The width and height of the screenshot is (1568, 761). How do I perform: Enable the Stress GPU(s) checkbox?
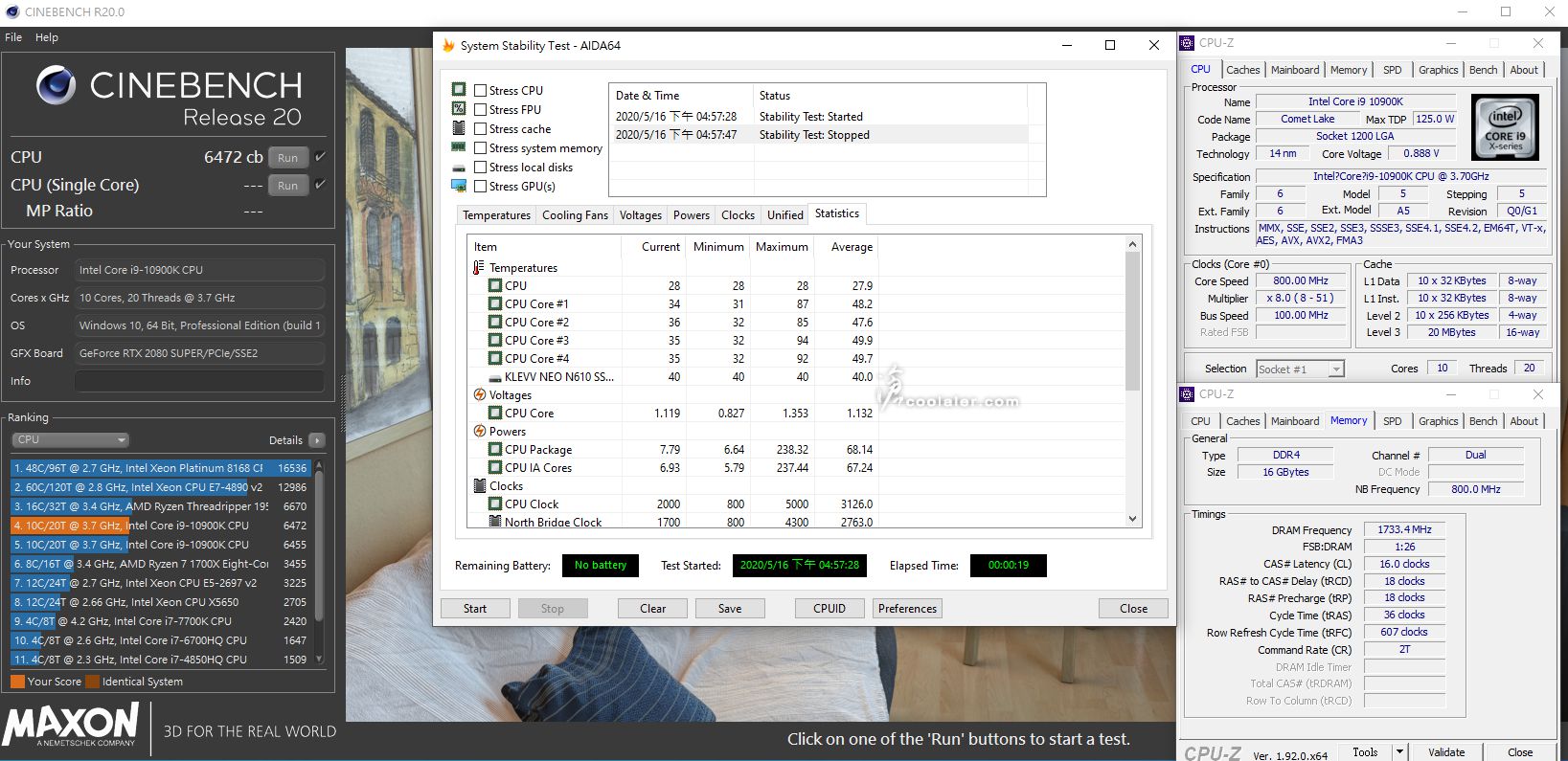(481, 186)
